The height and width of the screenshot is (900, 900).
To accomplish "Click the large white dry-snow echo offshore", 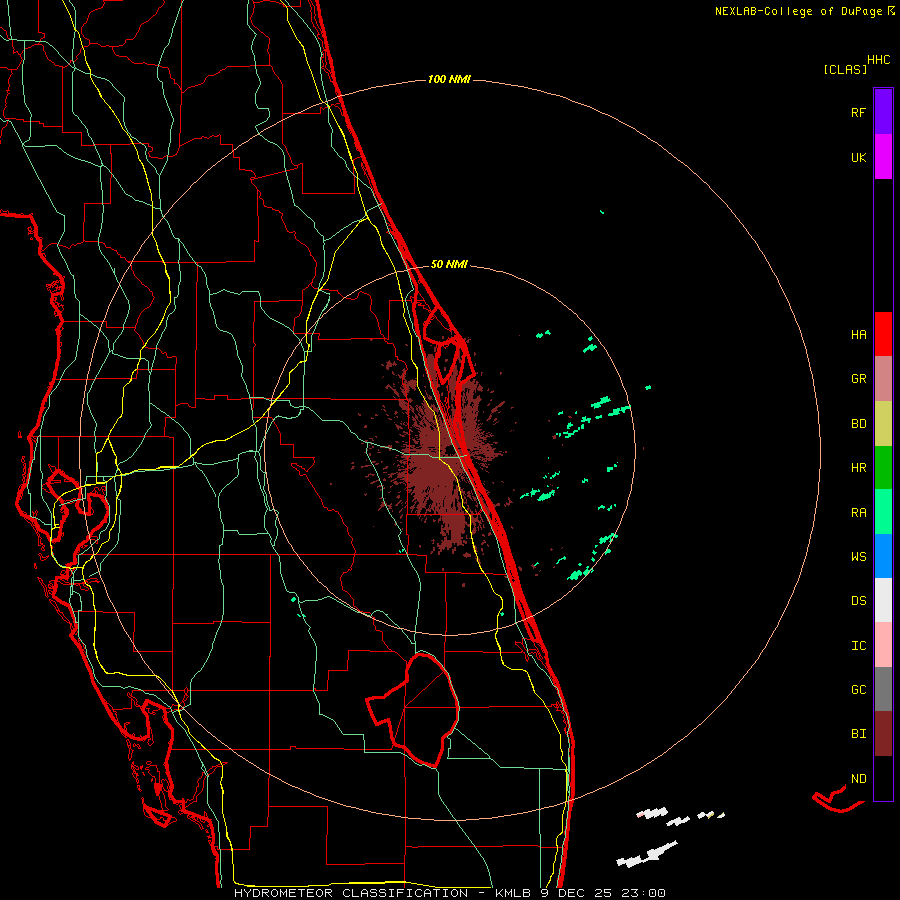I will coord(647,854).
